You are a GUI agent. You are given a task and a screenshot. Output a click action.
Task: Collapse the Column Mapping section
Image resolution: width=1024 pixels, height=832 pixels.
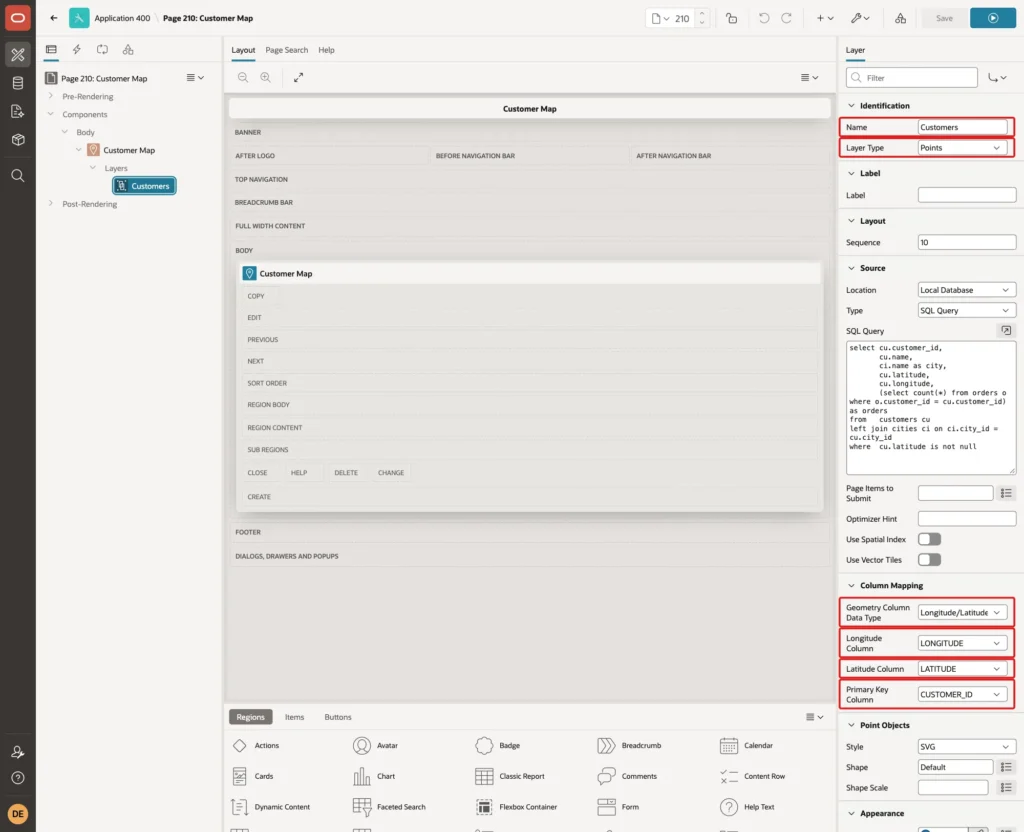(x=851, y=585)
